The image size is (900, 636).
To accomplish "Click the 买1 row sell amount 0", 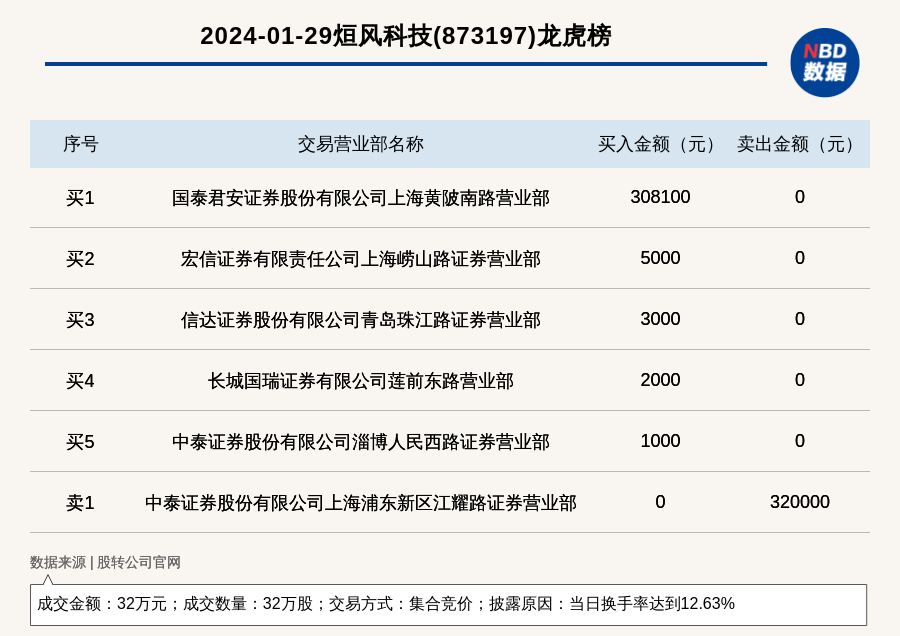I will click(x=800, y=197).
